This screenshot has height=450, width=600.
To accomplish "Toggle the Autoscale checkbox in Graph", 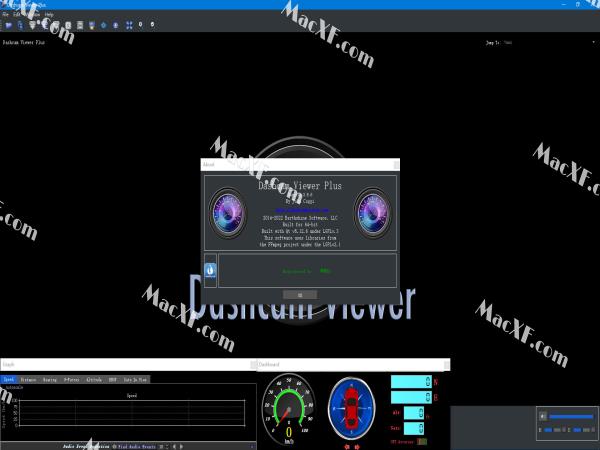I will click(x=13, y=387).
